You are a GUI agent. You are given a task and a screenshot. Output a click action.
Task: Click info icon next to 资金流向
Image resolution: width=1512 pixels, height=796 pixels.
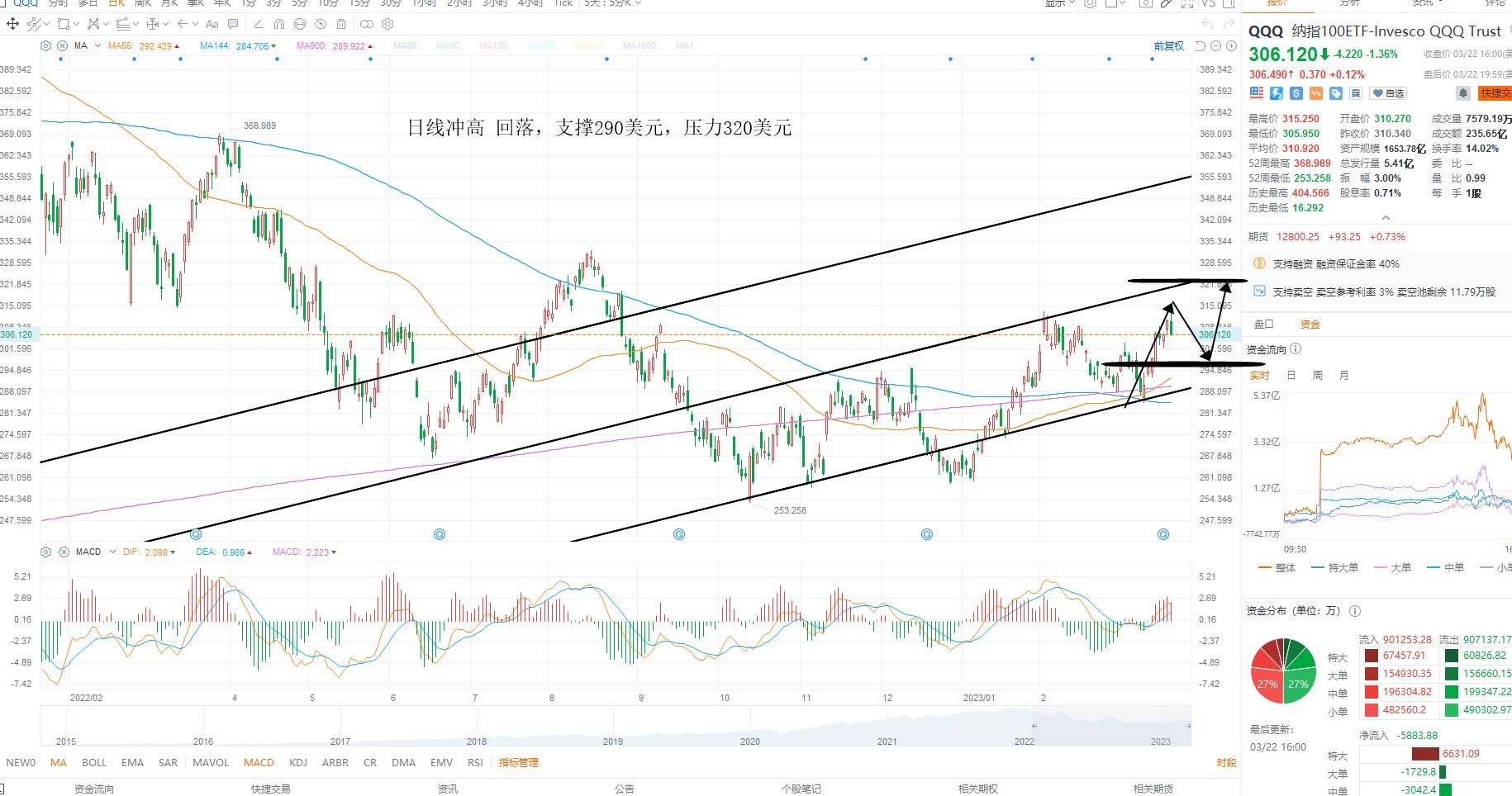point(1296,349)
